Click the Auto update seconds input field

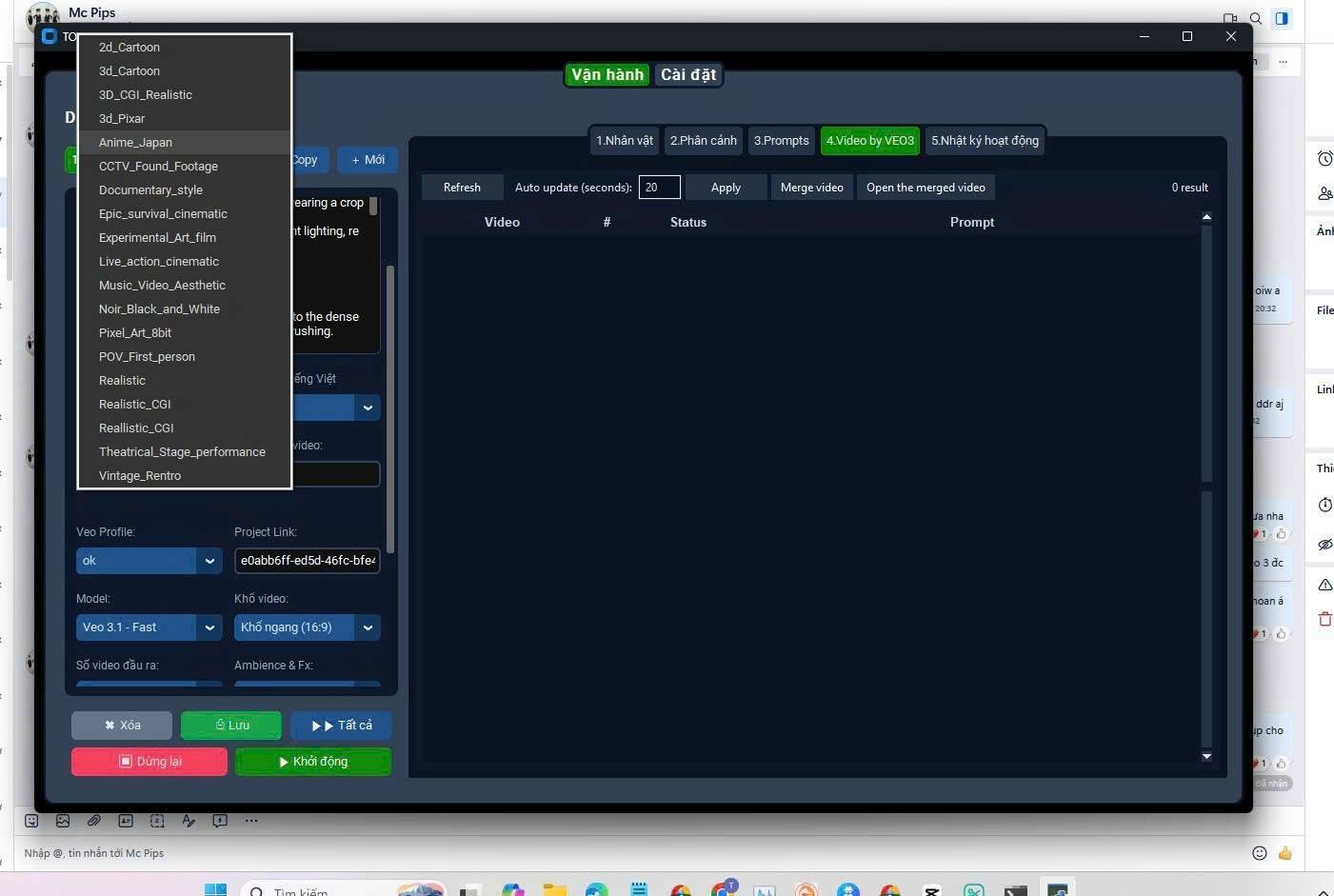(x=659, y=188)
